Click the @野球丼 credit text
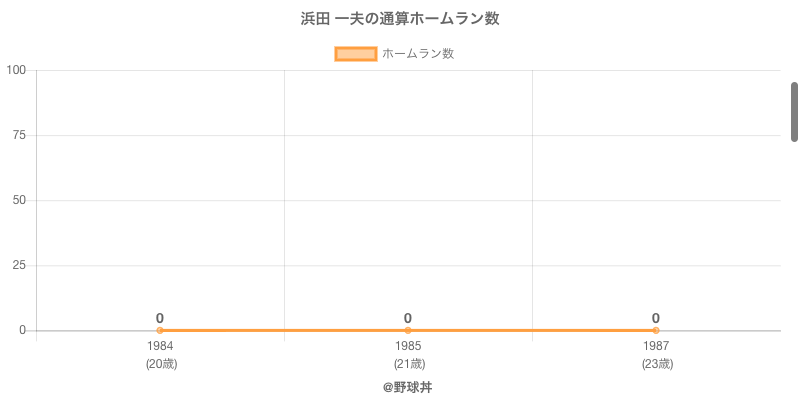The width and height of the screenshot is (800, 400). tap(407, 387)
